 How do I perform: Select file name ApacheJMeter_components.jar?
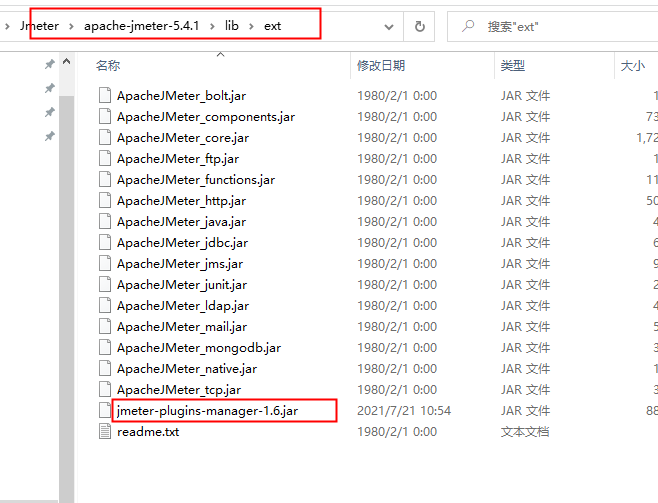[206, 117]
